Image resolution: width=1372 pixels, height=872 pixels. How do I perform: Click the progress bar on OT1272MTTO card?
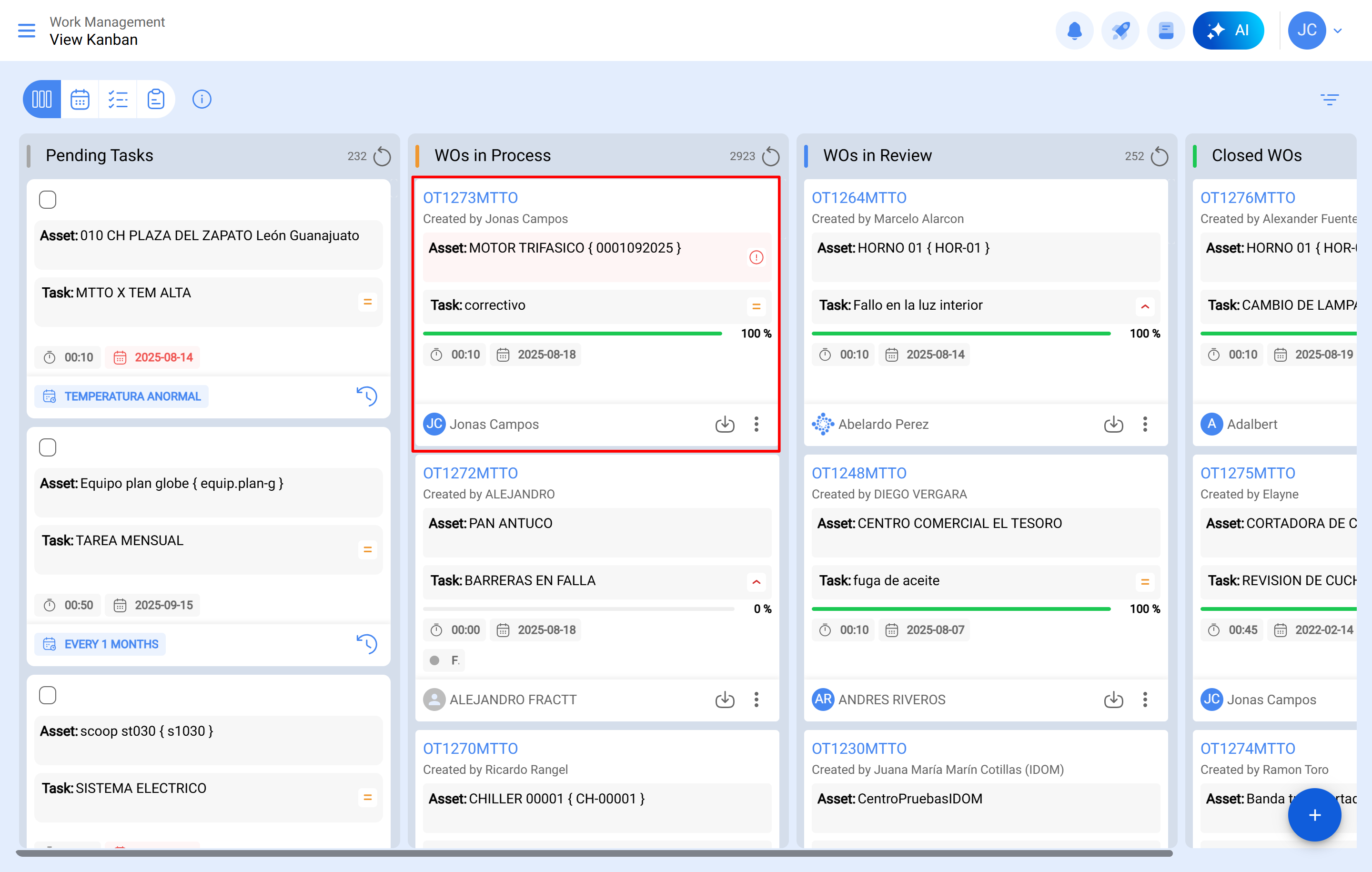(578, 608)
